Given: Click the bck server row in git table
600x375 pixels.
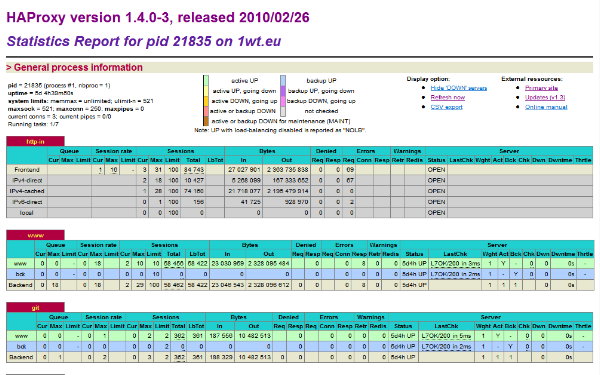Looking at the screenshot, I should pyautogui.click(x=300, y=346).
